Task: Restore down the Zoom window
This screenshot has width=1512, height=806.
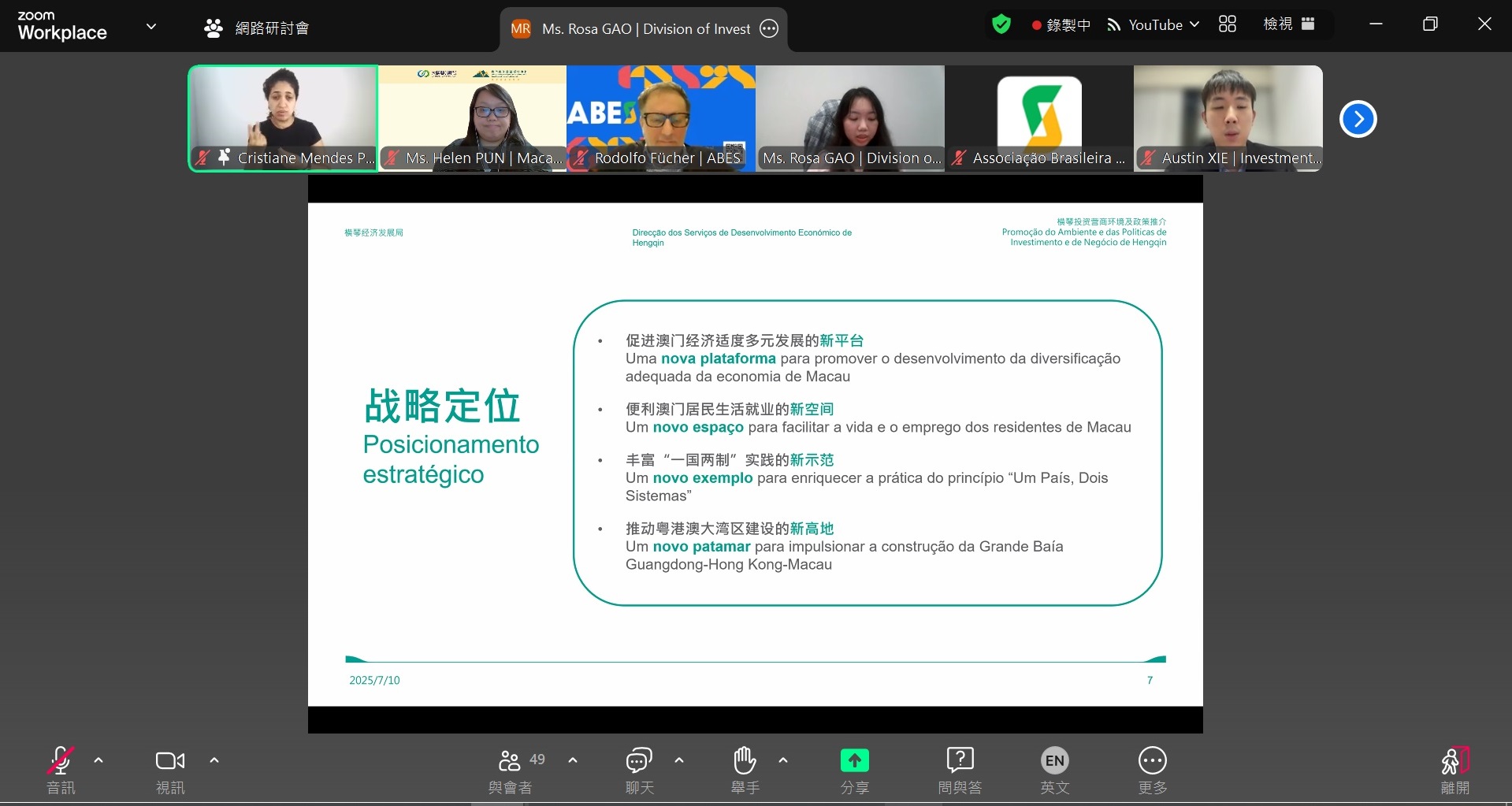Action: [1430, 24]
